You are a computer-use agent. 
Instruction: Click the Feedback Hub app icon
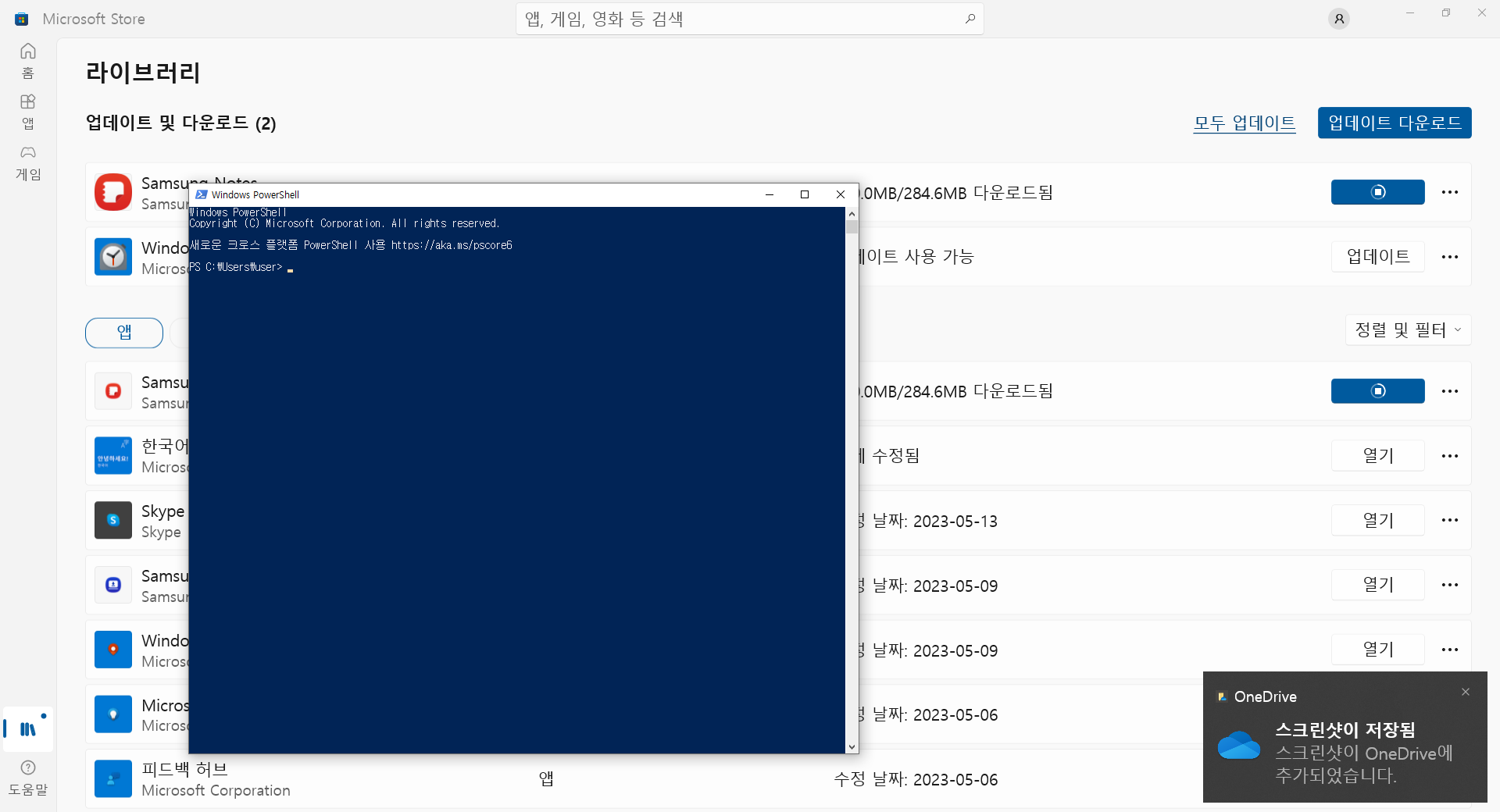[113, 778]
